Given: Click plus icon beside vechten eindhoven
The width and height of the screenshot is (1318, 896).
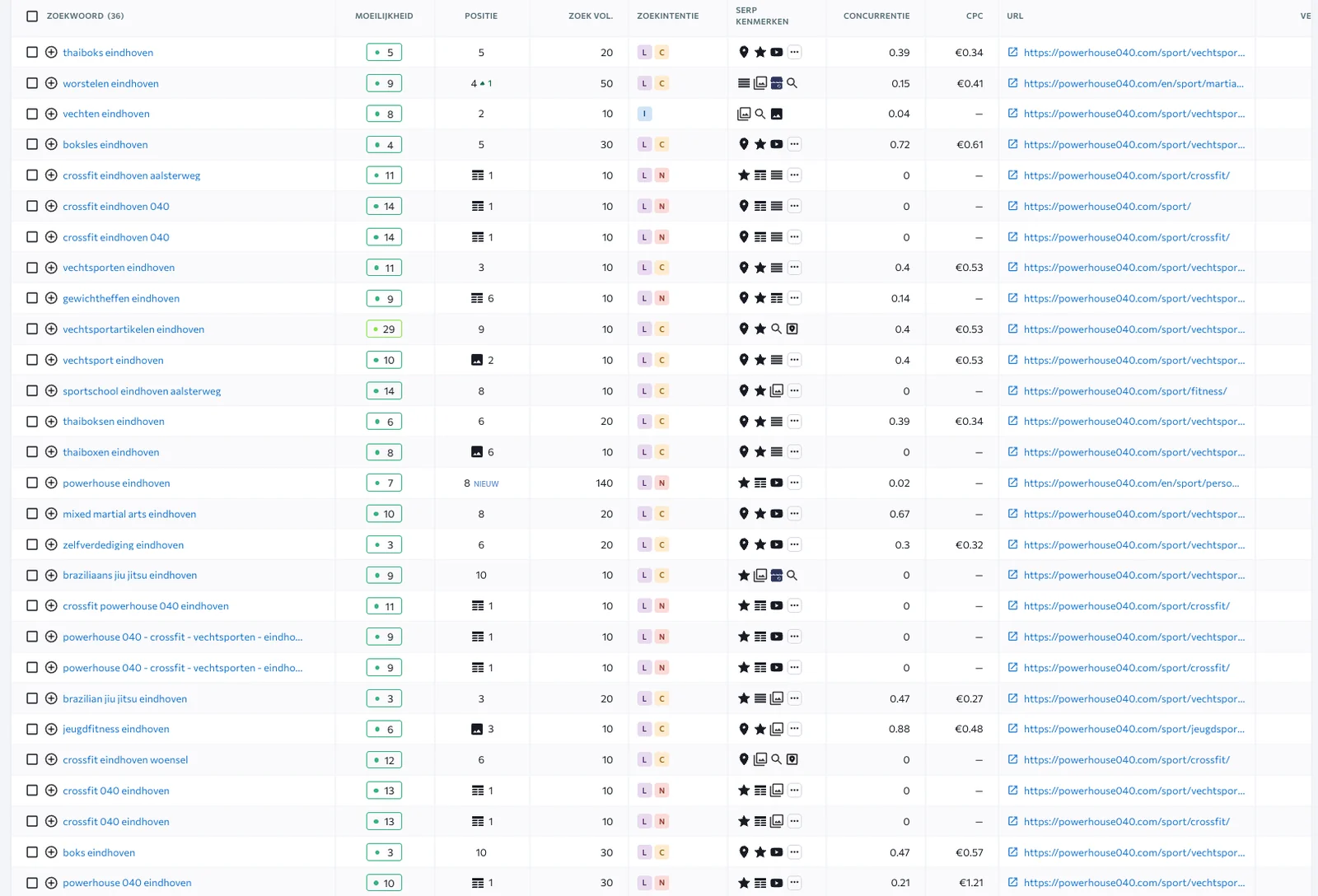Looking at the screenshot, I should [x=51, y=114].
